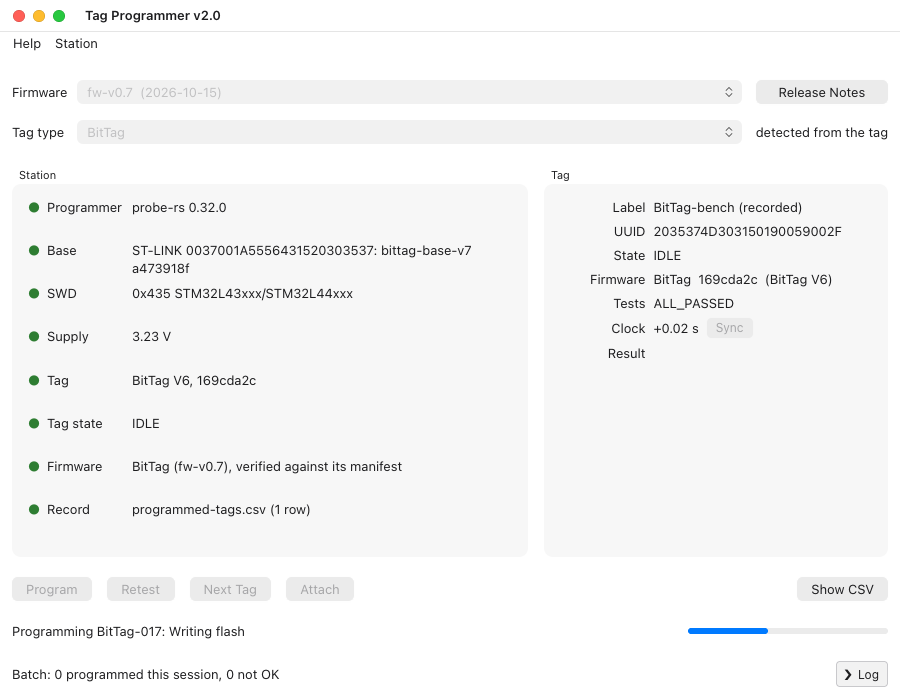Click the '+0.02 s' clock offset
Screen dimensions: 900x697
point(676,328)
